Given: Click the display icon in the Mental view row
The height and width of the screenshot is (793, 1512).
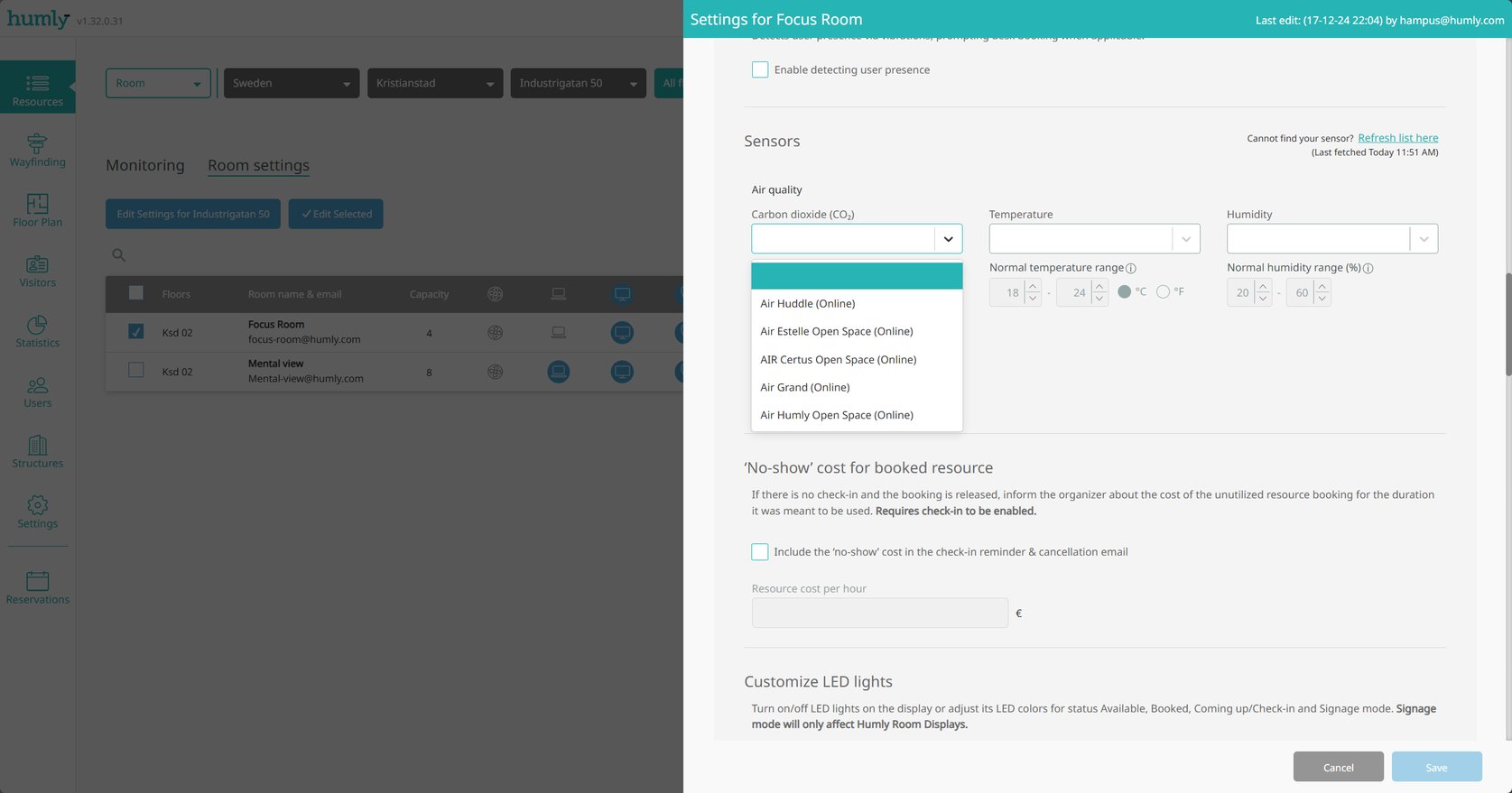Looking at the screenshot, I should [622, 372].
